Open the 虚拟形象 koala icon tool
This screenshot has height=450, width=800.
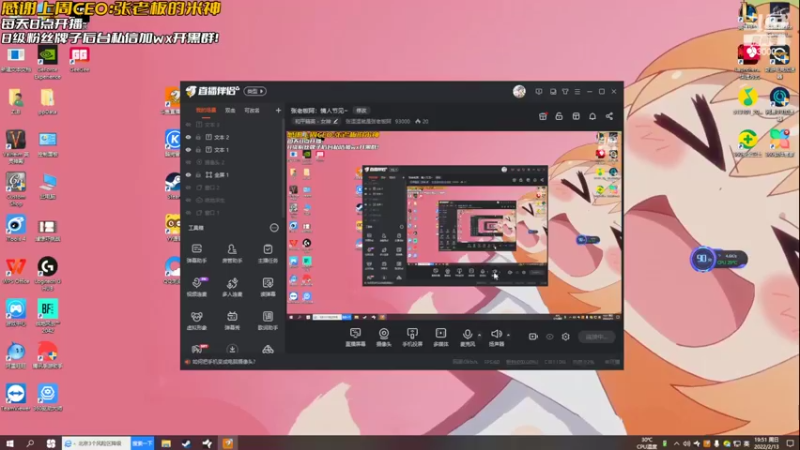196,320
